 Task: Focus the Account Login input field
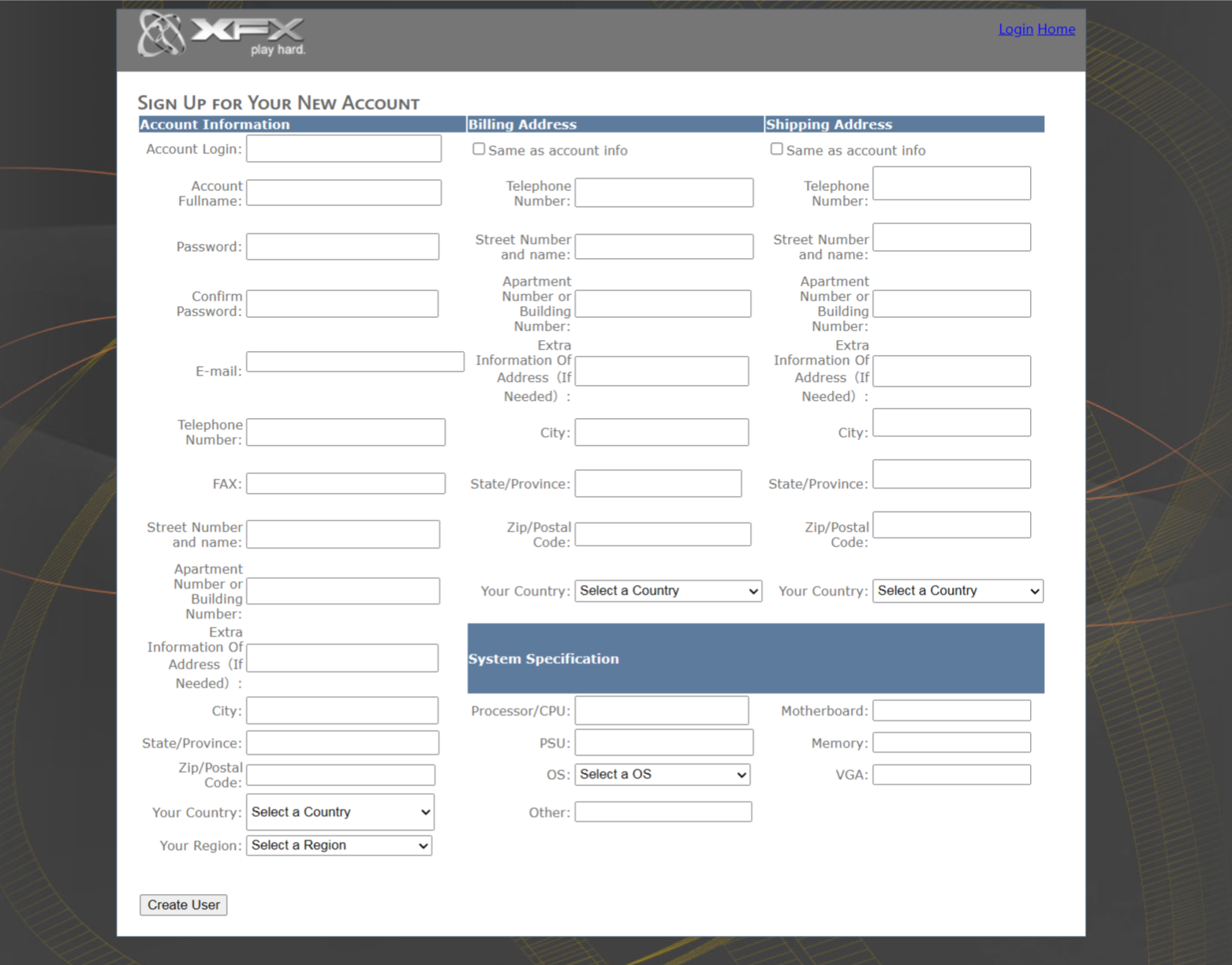[x=344, y=149]
